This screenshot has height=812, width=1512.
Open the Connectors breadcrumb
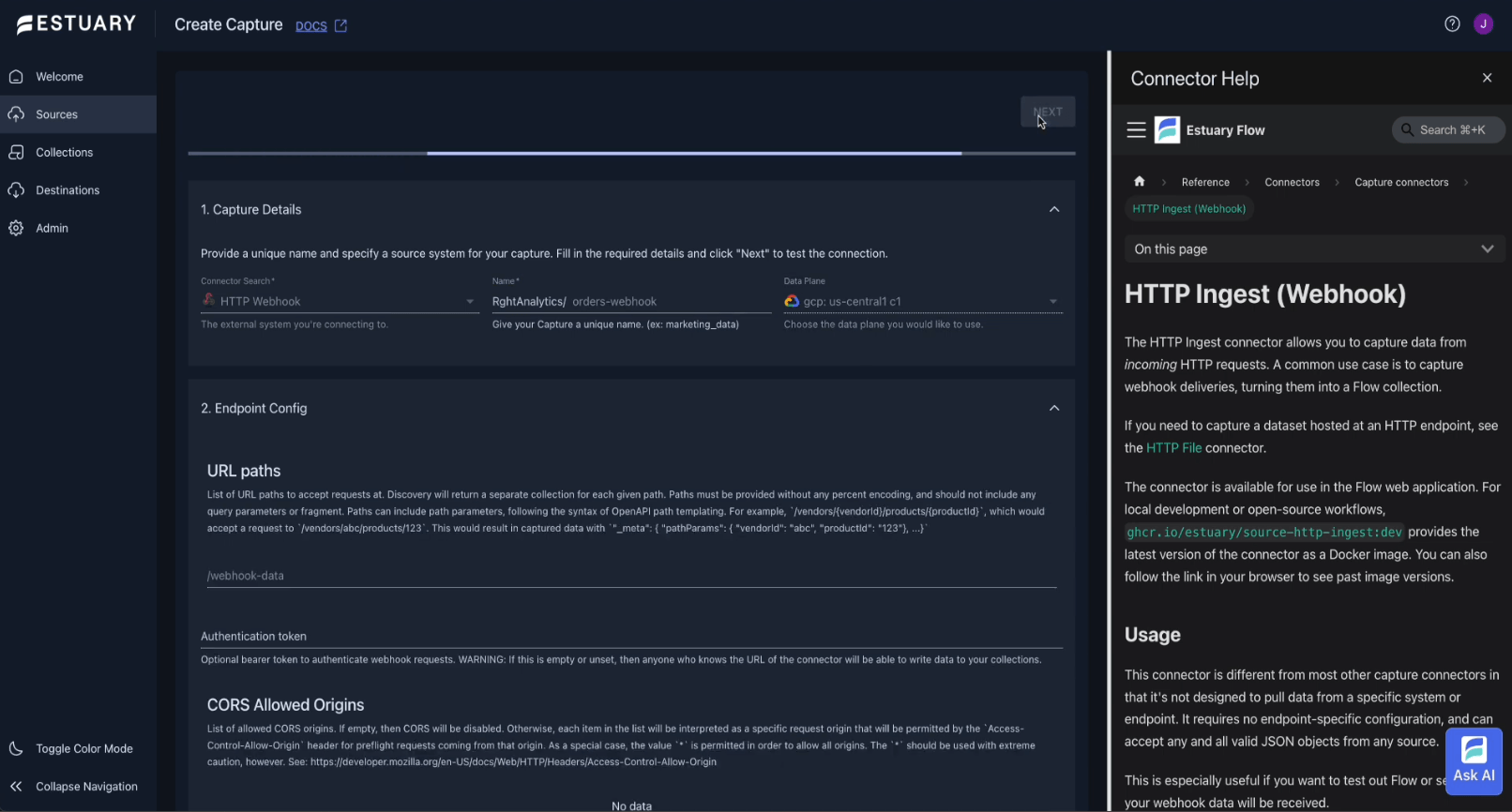click(x=1292, y=182)
